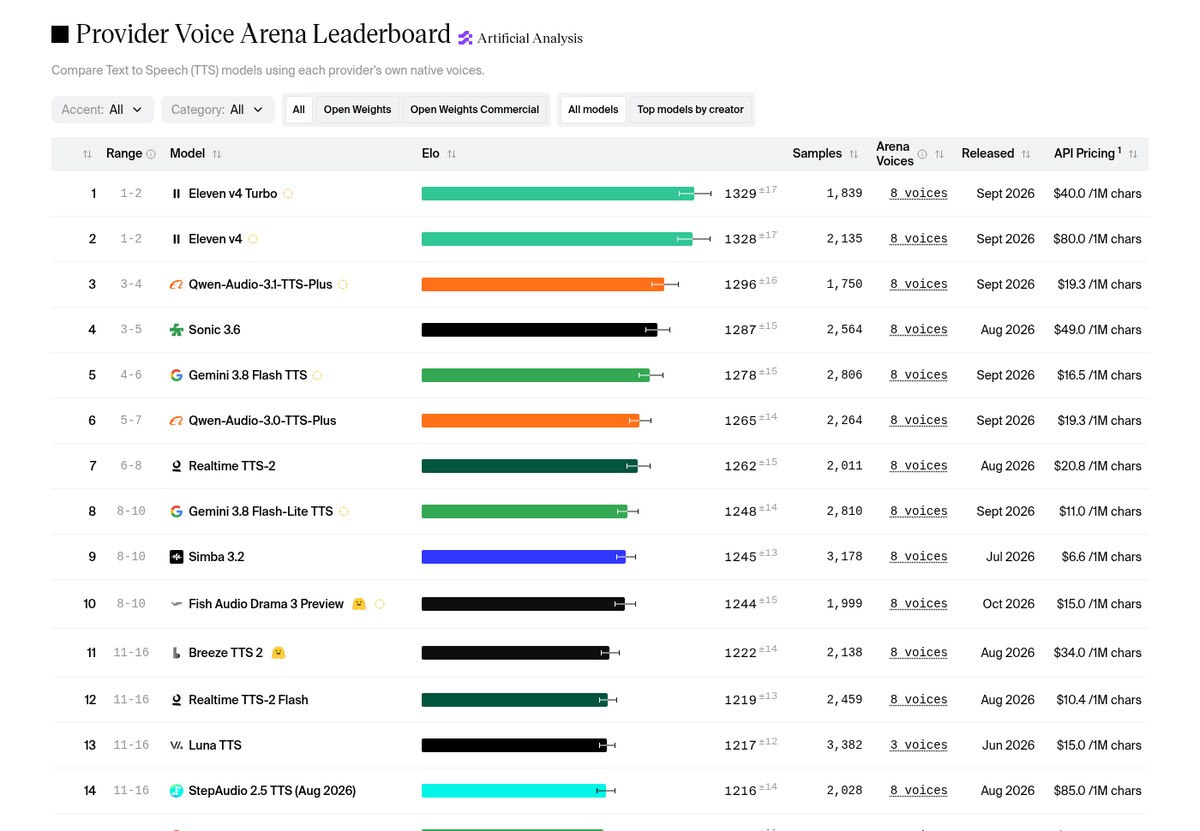This screenshot has height=831, width=1200.
Task: Click the StepAudio logo beside StepAudio 2.5 TTS
Action: (177, 791)
